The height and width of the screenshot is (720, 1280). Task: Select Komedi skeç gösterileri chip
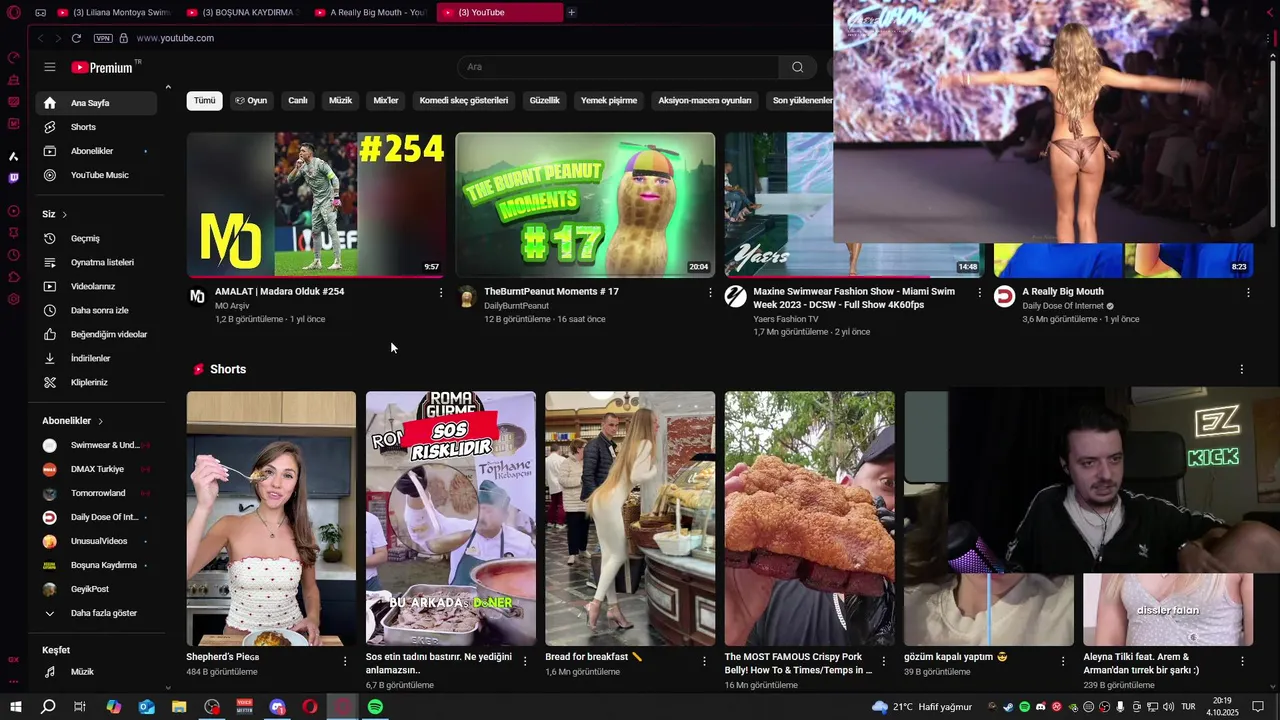[x=464, y=100]
